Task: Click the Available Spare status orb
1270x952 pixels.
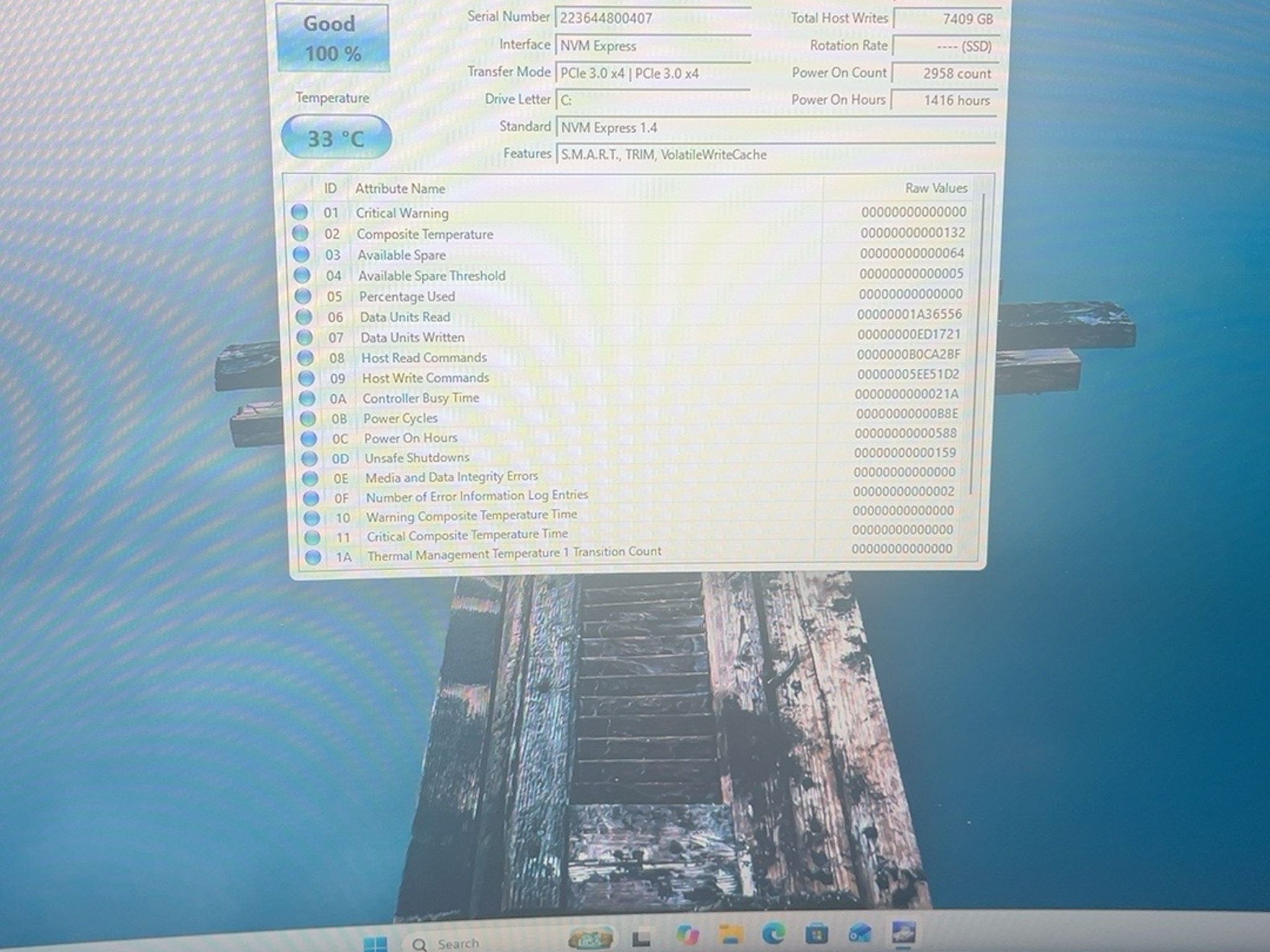Action: (301, 254)
